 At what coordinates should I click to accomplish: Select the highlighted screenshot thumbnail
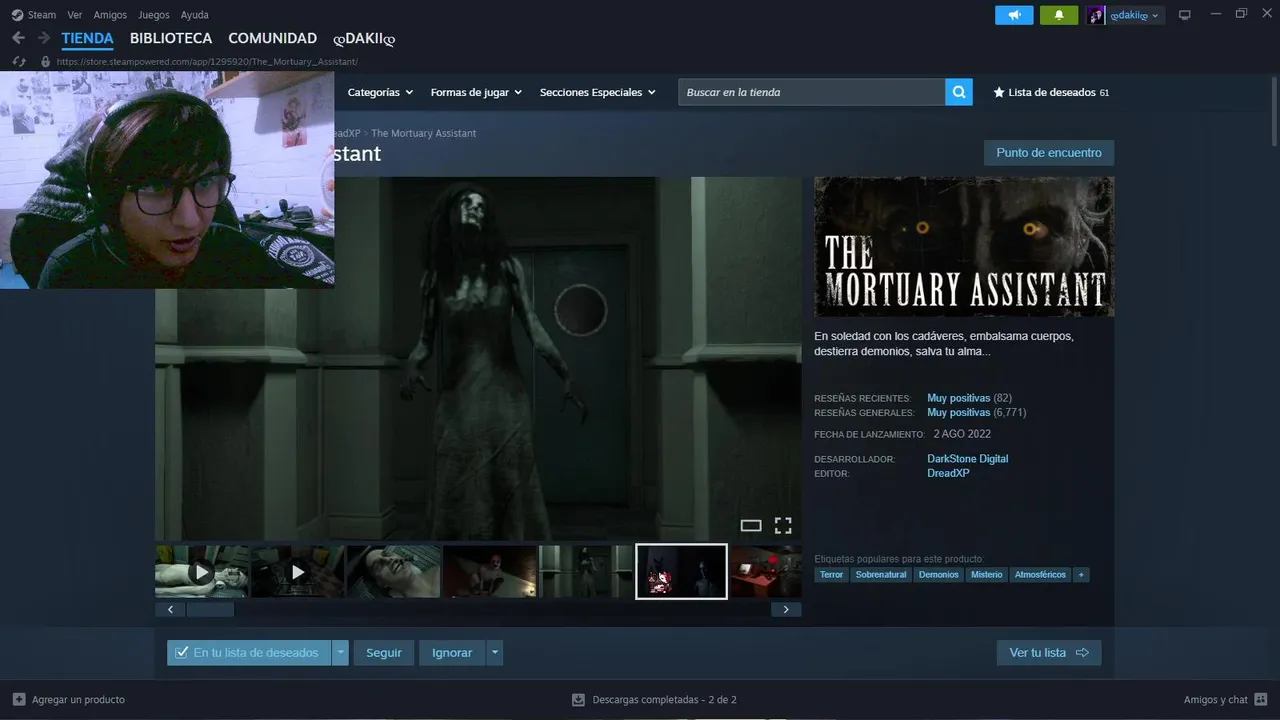pyautogui.click(x=681, y=572)
